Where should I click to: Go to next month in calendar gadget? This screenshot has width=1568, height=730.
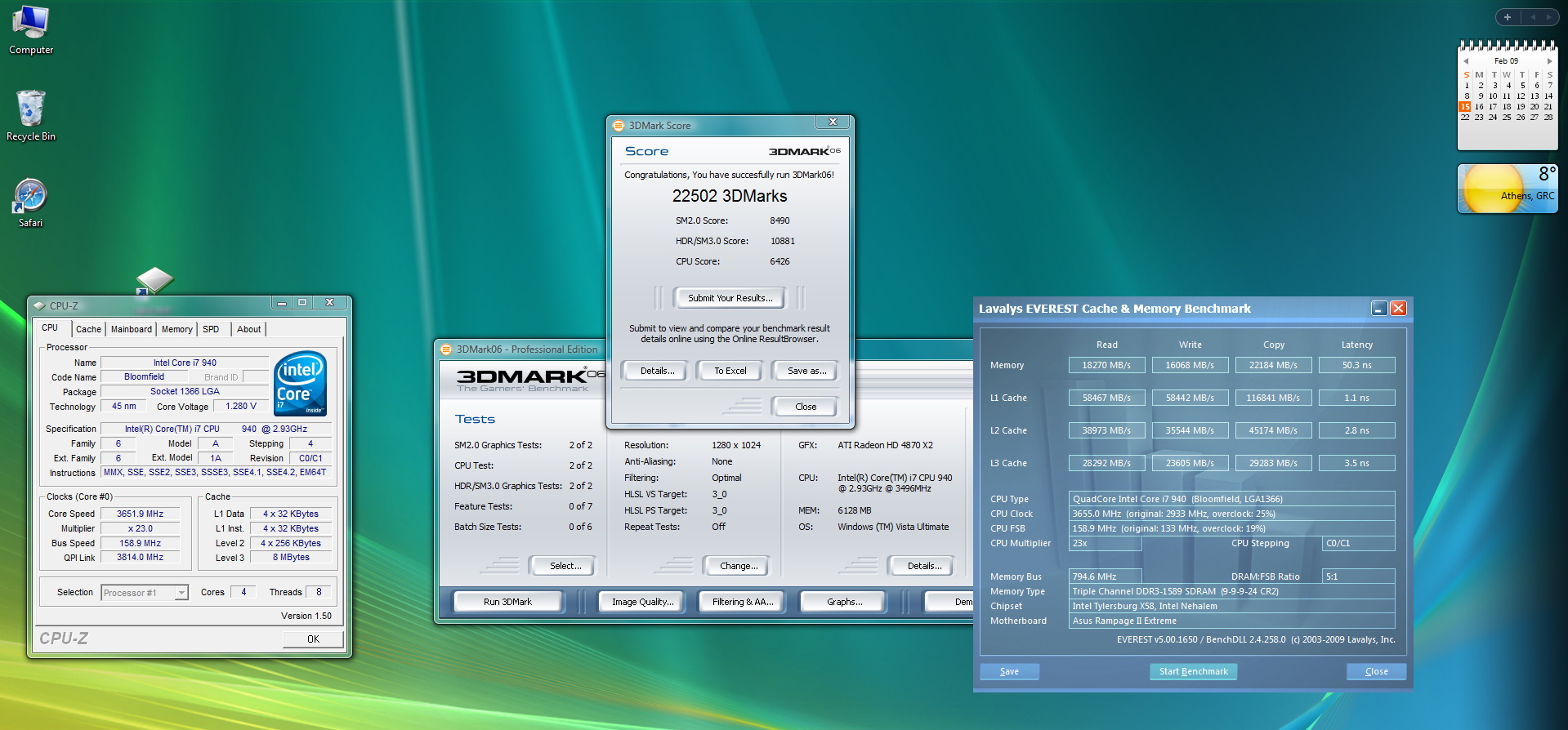click(1549, 61)
